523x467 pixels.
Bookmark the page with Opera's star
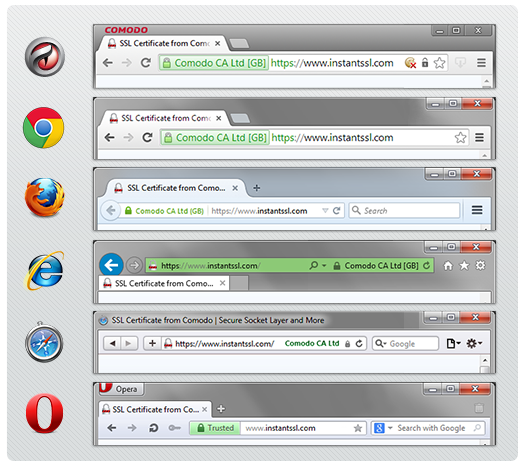coord(358,428)
